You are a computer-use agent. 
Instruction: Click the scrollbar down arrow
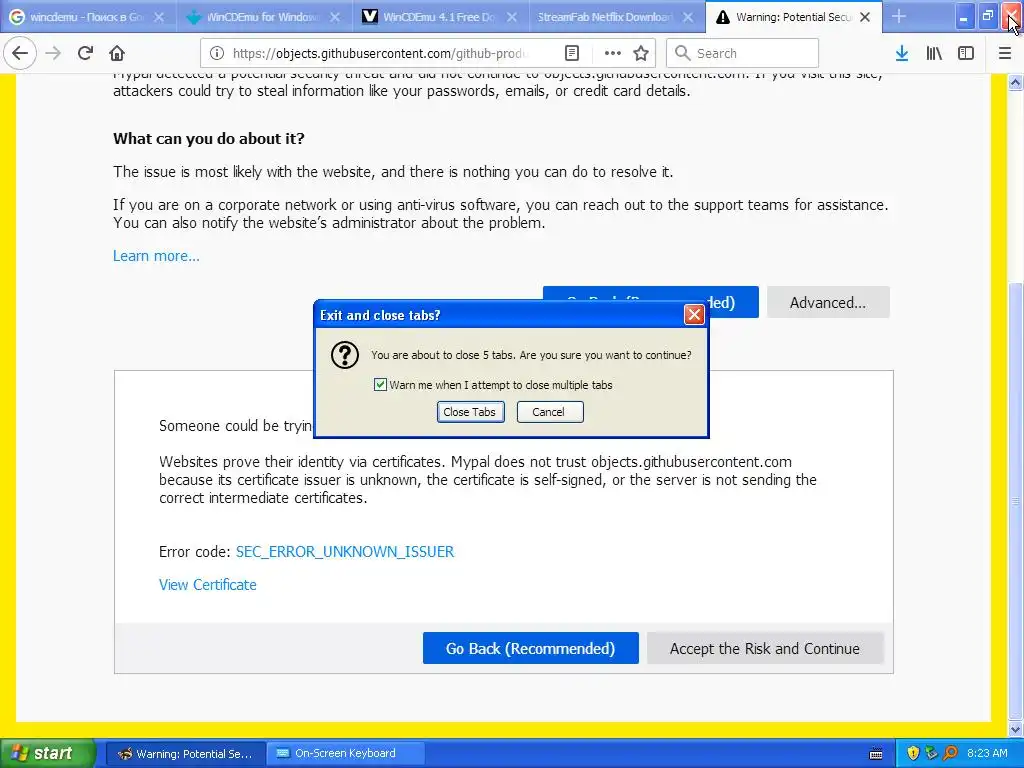tap(1016, 729)
